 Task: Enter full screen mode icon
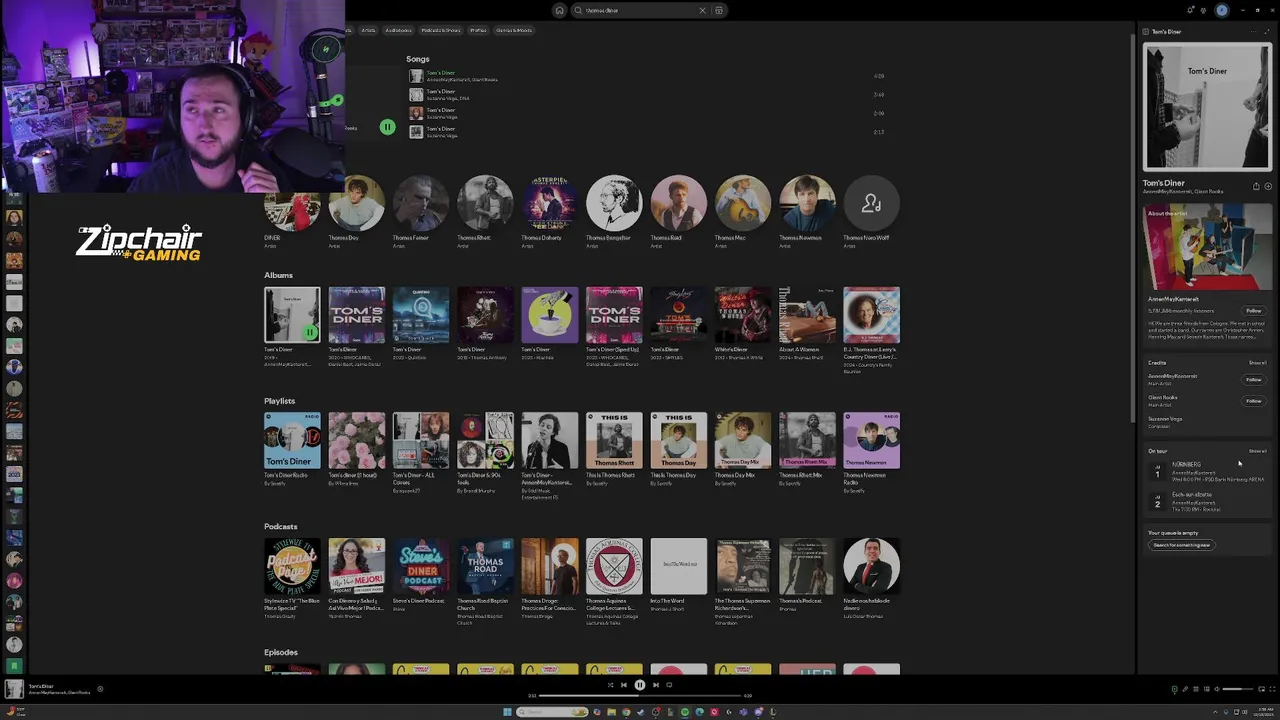click(x=1272, y=689)
